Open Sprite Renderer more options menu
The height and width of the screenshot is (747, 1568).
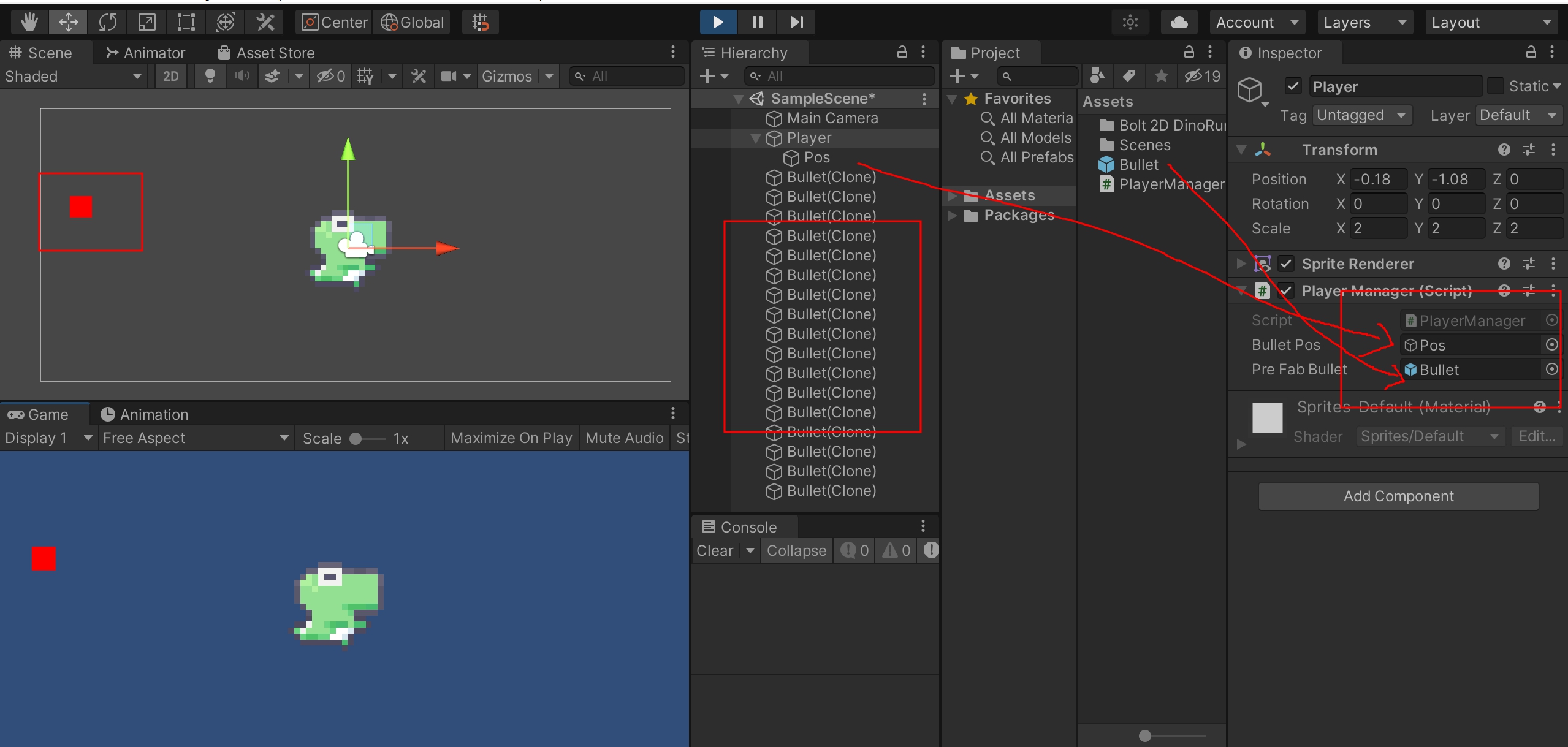pos(1553,264)
